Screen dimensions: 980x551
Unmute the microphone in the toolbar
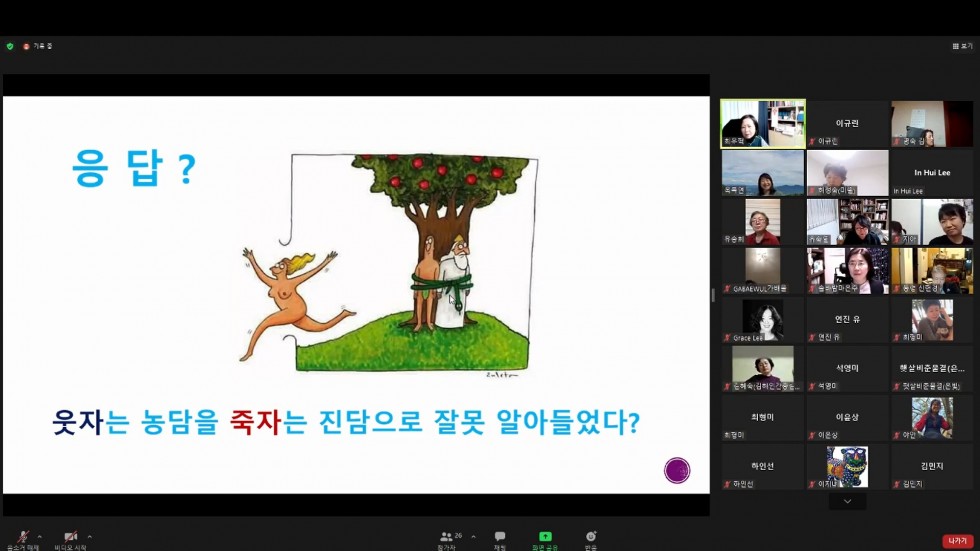21,537
